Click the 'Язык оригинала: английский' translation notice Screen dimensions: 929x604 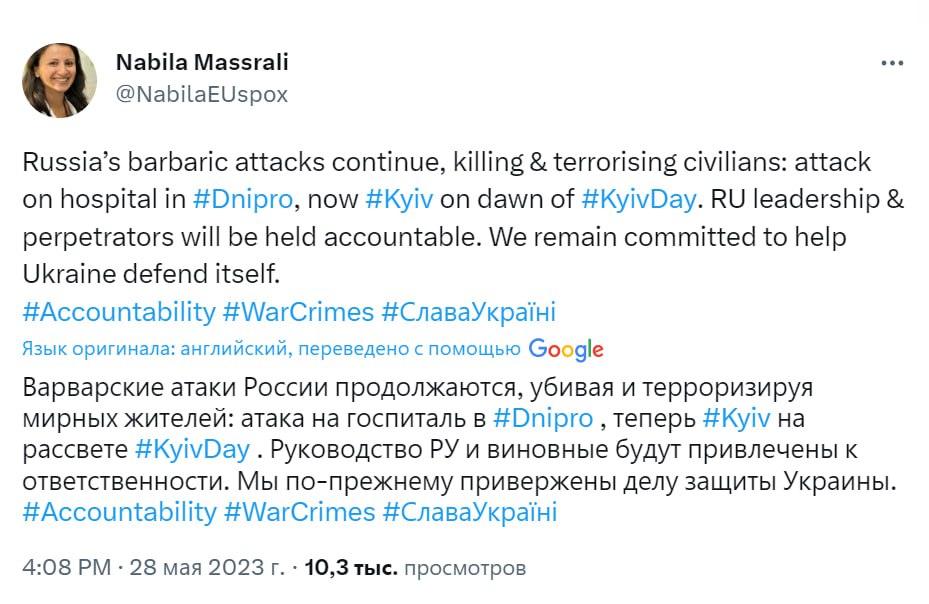click(270, 349)
